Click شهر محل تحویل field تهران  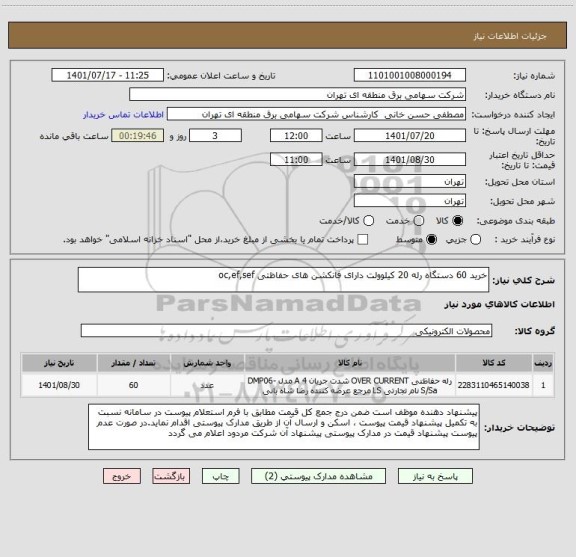click(x=410, y=201)
